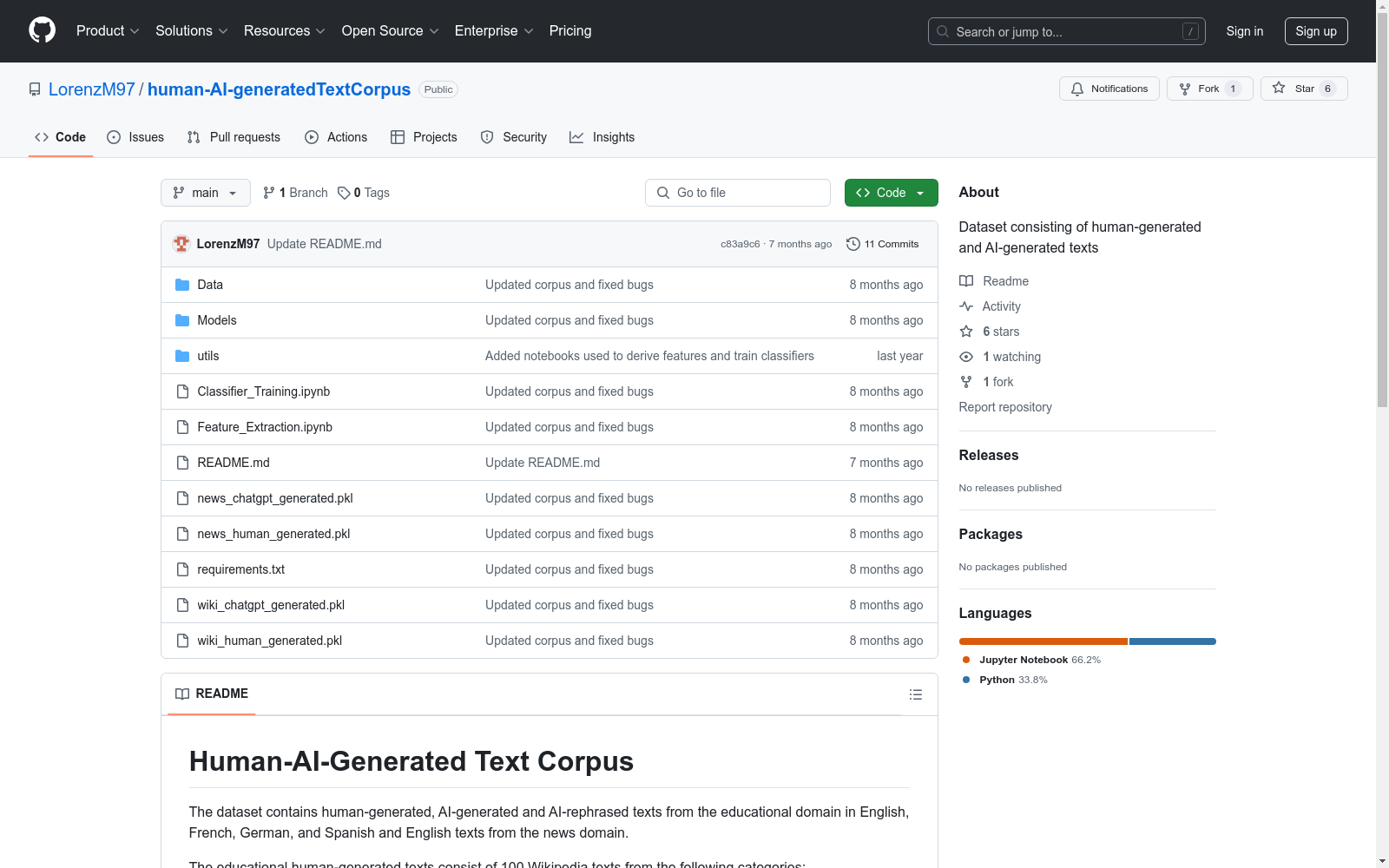Viewport: 1389px width, 868px height.
Task: Select the README tab heading
Action: coord(212,694)
